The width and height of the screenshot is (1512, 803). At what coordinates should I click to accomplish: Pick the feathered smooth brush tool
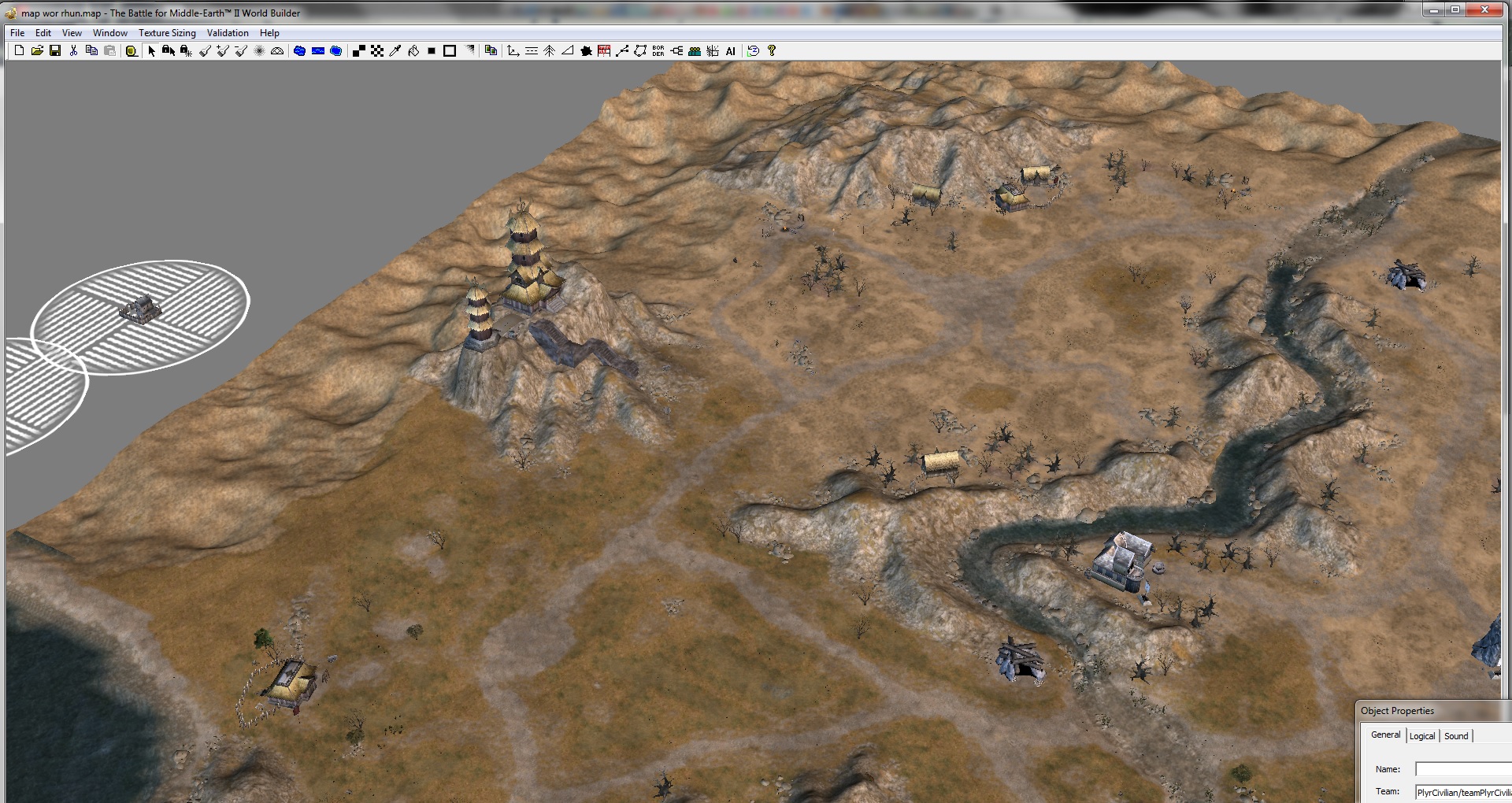coord(259,50)
